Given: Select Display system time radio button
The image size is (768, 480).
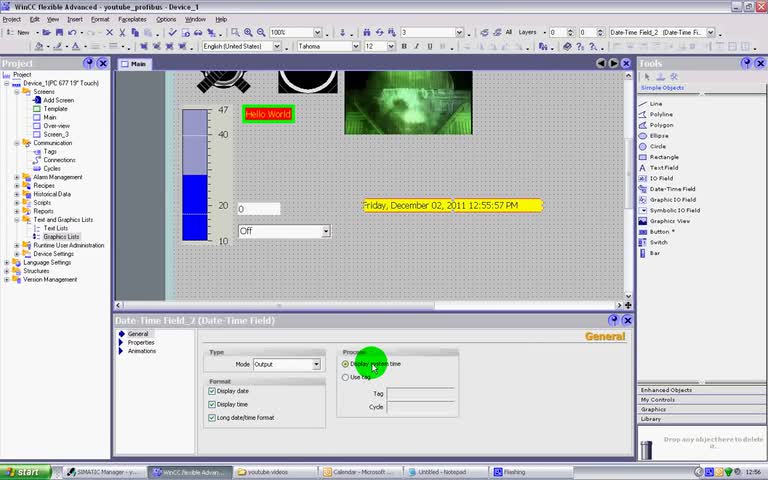Looking at the screenshot, I should [x=345, y=364].
